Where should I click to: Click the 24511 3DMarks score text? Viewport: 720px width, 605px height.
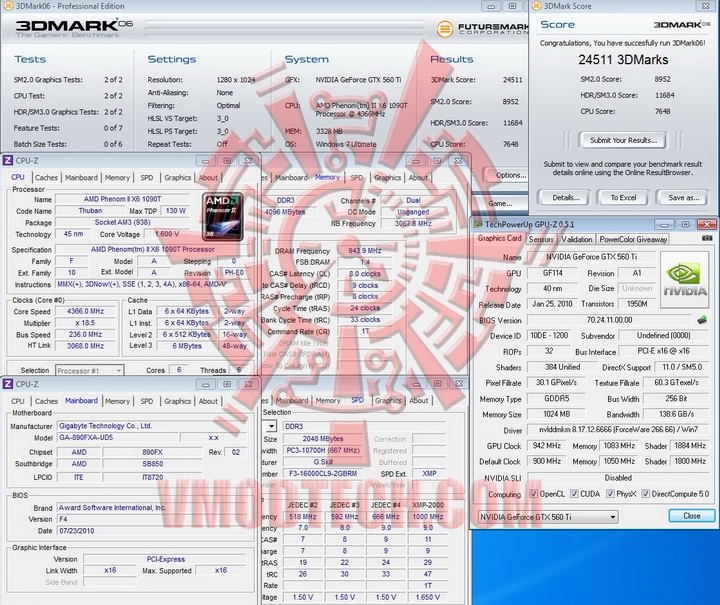pyautogui.click(x=623, y=60)
